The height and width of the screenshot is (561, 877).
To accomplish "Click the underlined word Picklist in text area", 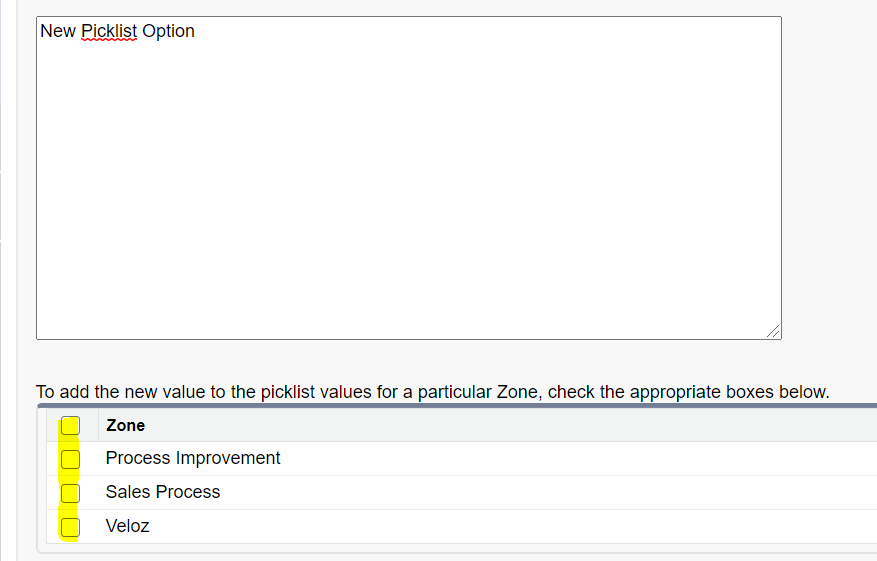I will (109, 31).
